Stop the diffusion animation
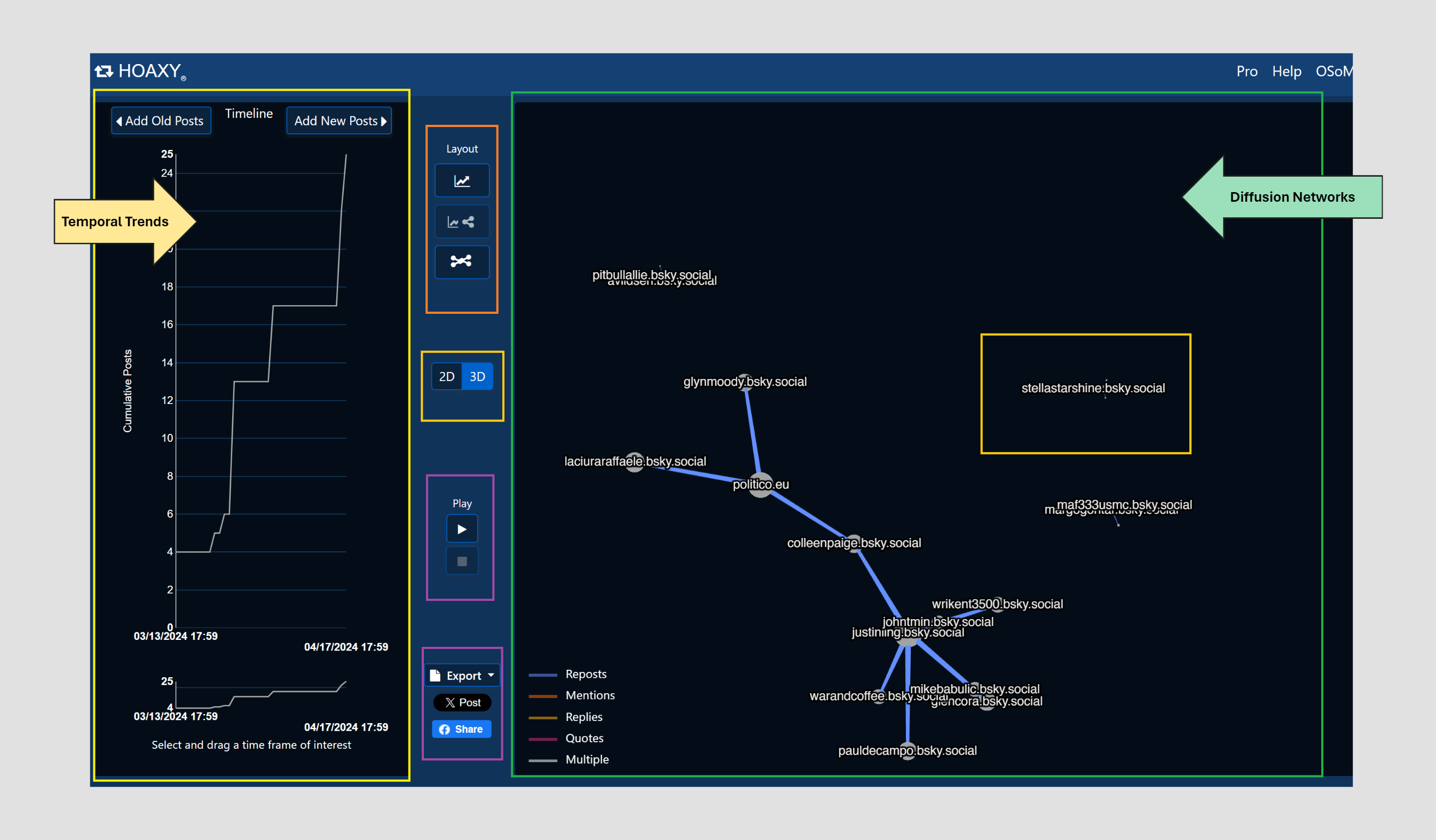Image resolution: width=1436 pixels, height=840 pixels. pyautogui.click(x=462, y=561)
